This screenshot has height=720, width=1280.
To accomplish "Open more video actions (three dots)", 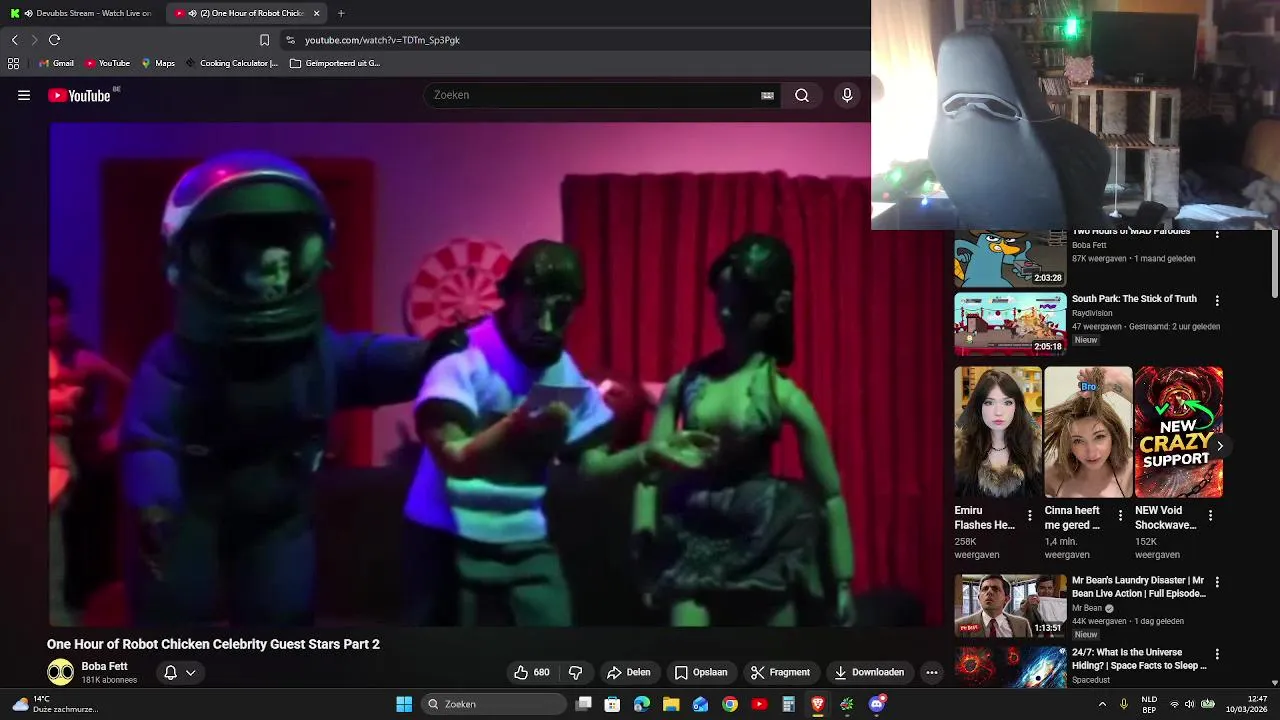I will [932, 672].
